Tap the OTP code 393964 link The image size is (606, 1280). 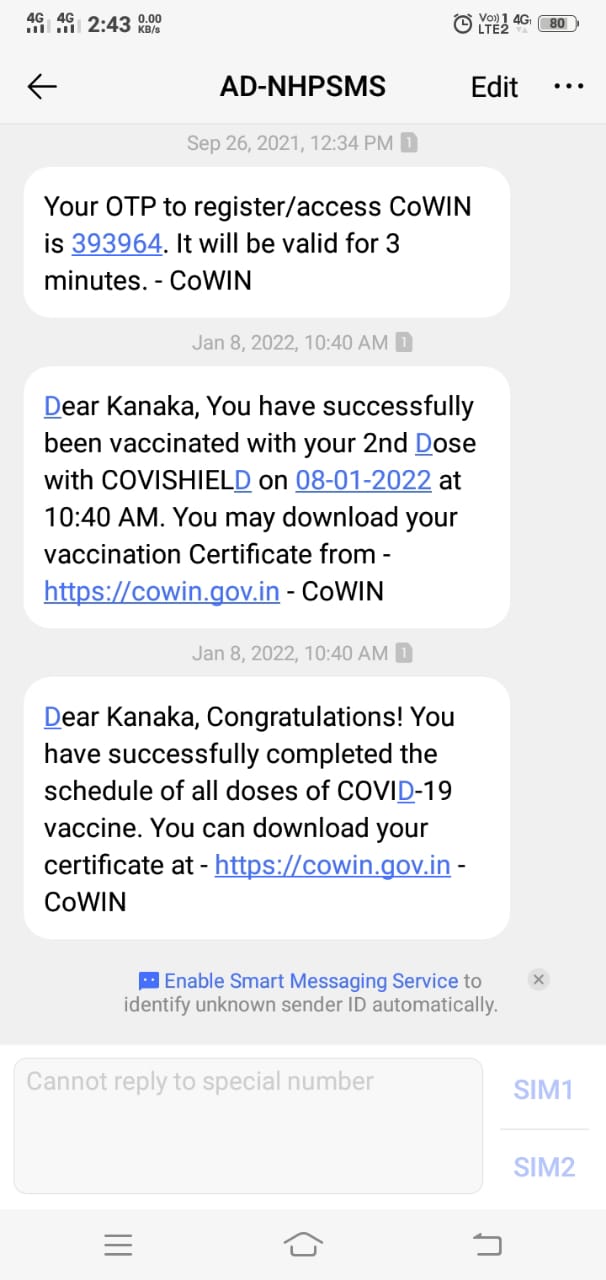116,243
